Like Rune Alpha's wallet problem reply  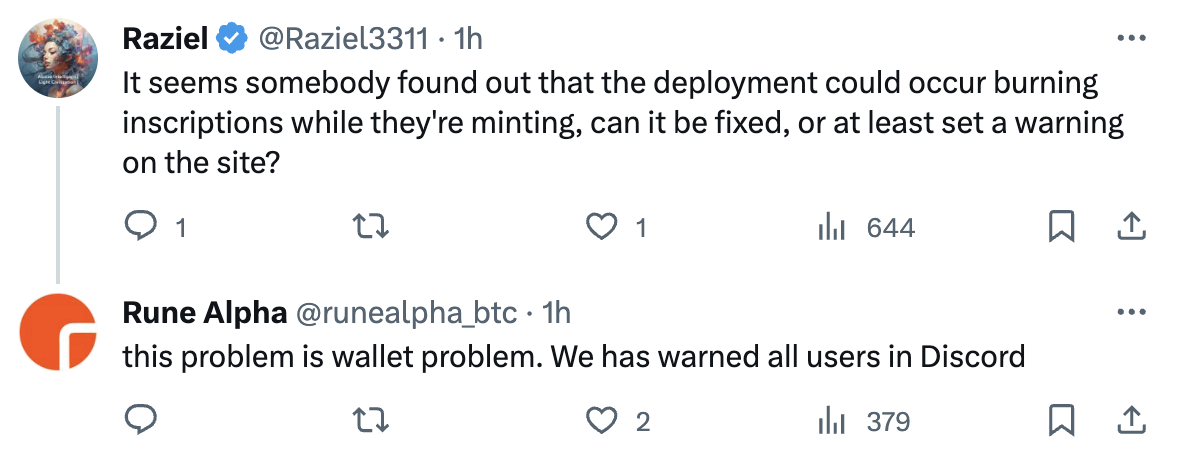point(600,421)
